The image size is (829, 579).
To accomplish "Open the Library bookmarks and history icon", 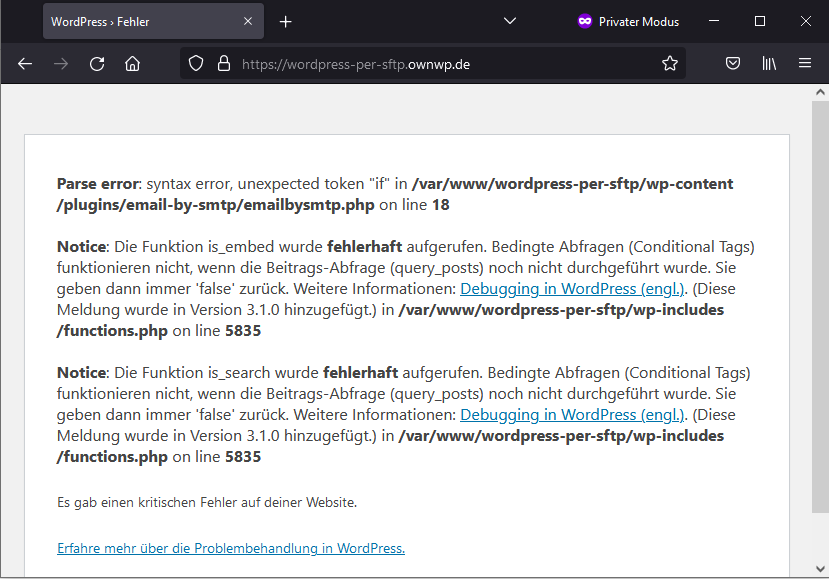I will (x=769, y=64).
